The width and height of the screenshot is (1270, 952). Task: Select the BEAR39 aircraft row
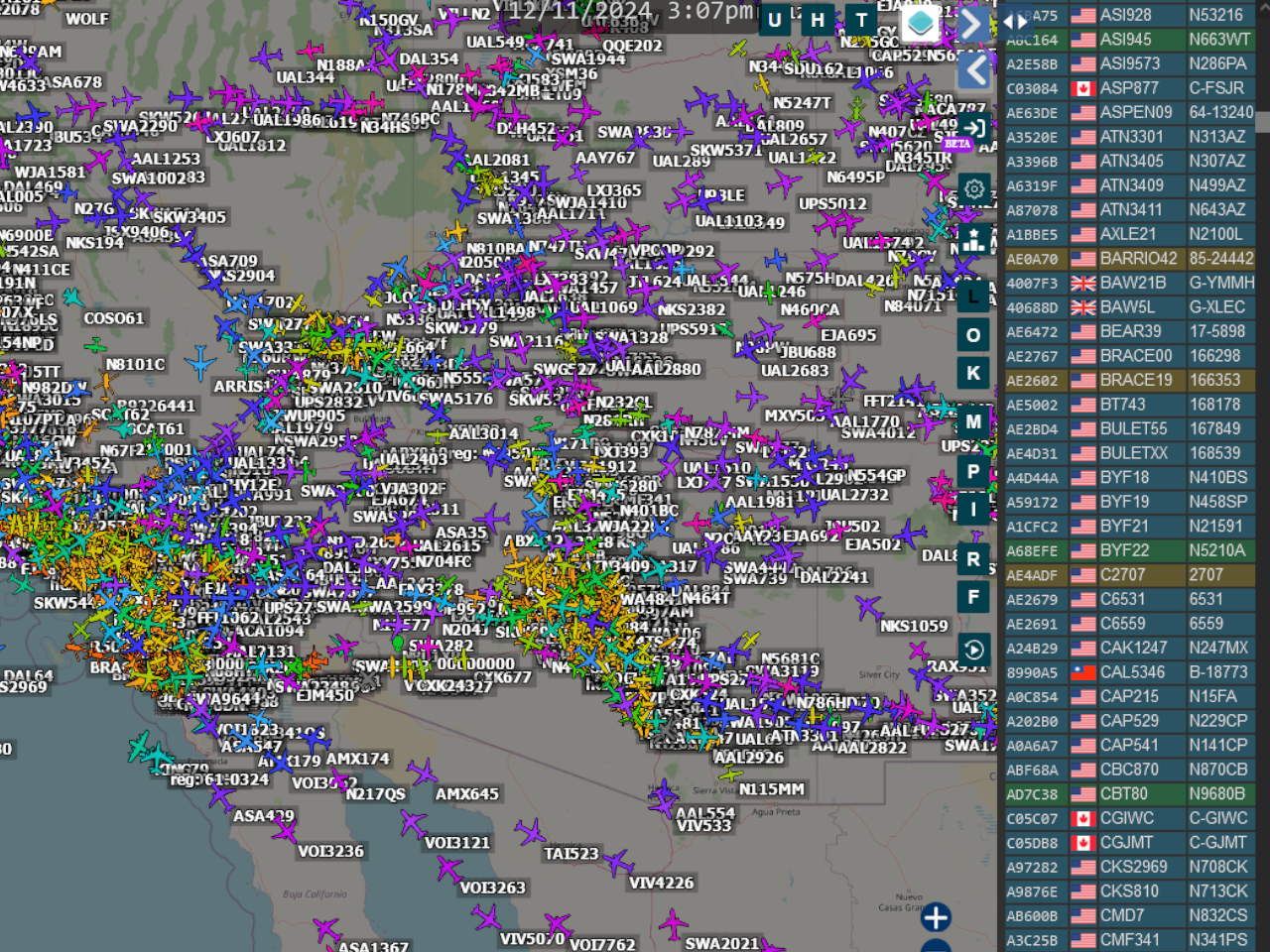1130,331
